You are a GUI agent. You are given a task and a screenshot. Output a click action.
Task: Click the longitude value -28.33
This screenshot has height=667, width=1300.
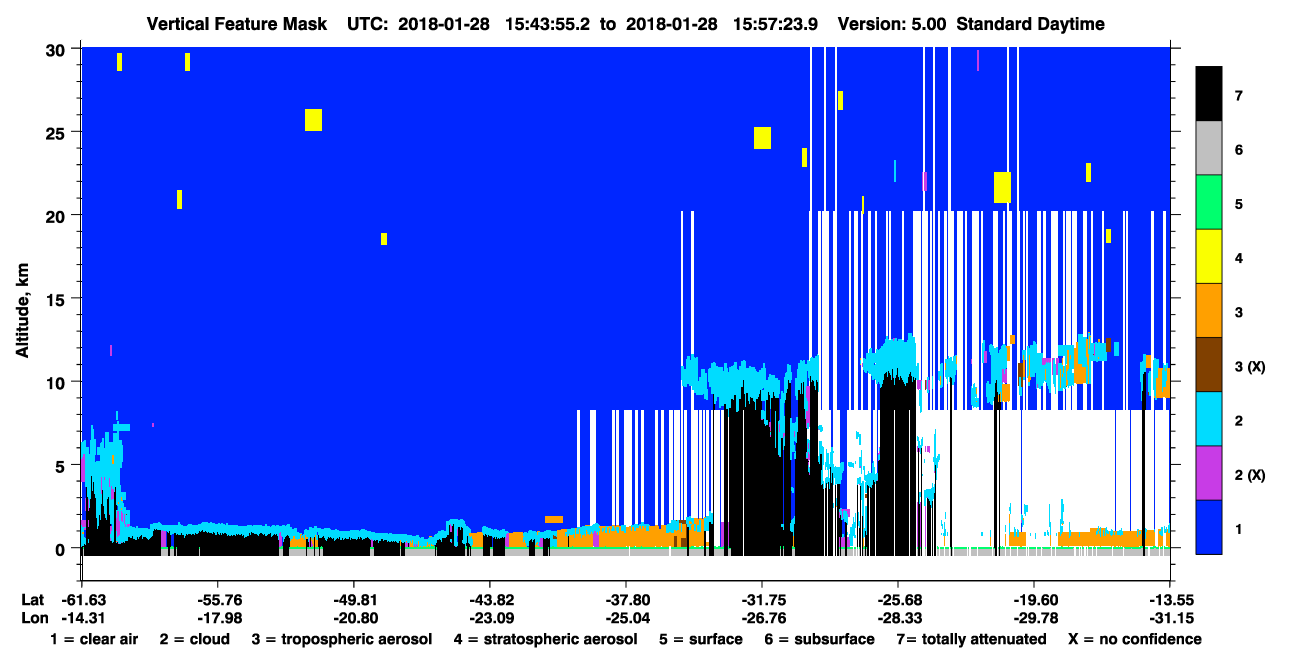[x=898, y=617]
